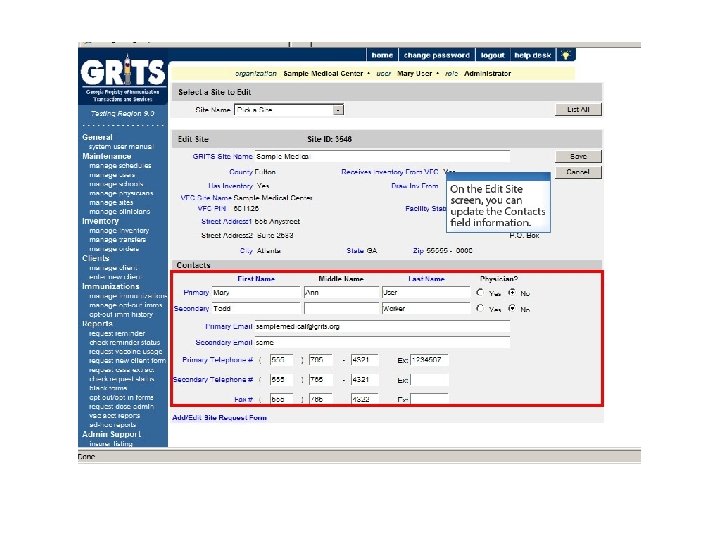This screenshot has width=720, height=540.
Task: Open manage client in sidebar
Action: (113, 268)
